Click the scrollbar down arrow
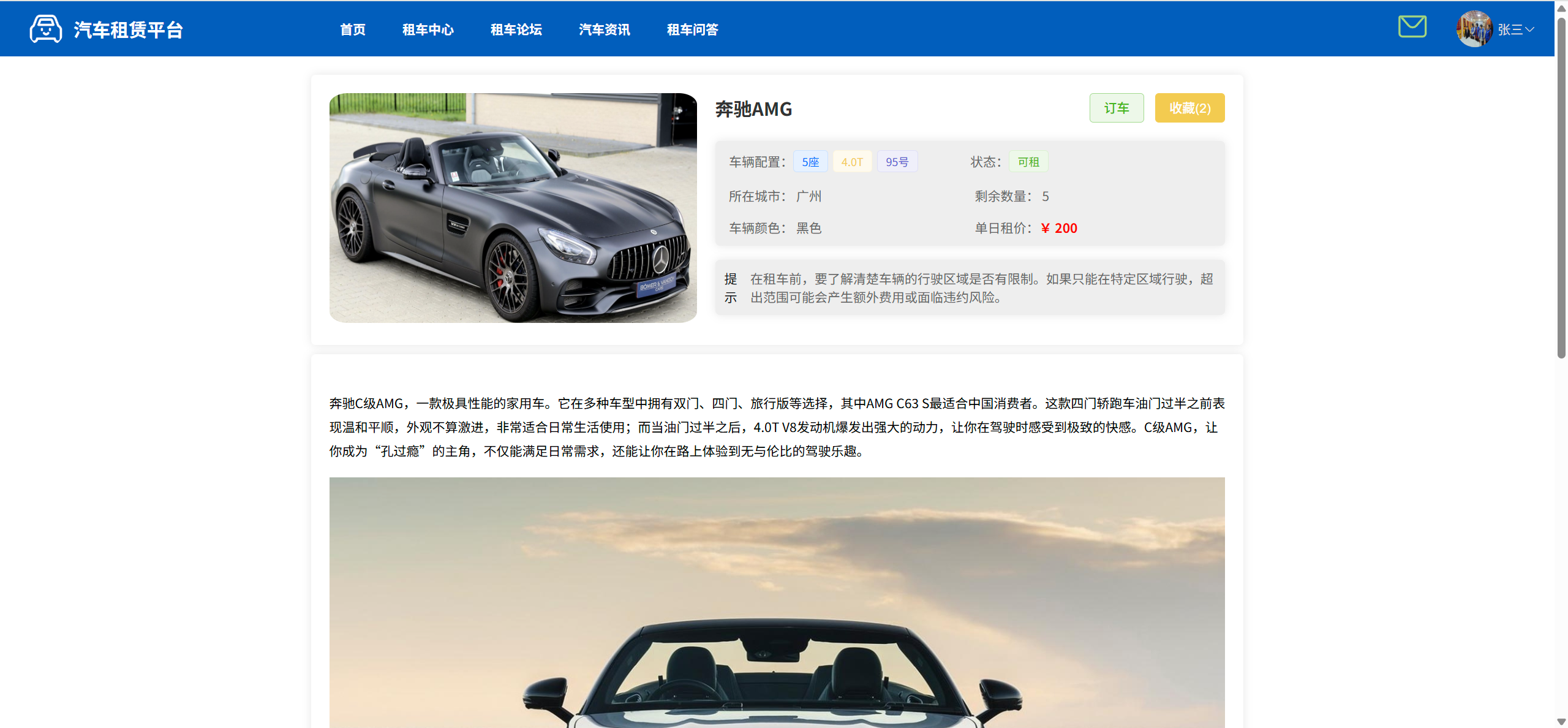The image size is (1568, 728). [x=1561, y=722]
